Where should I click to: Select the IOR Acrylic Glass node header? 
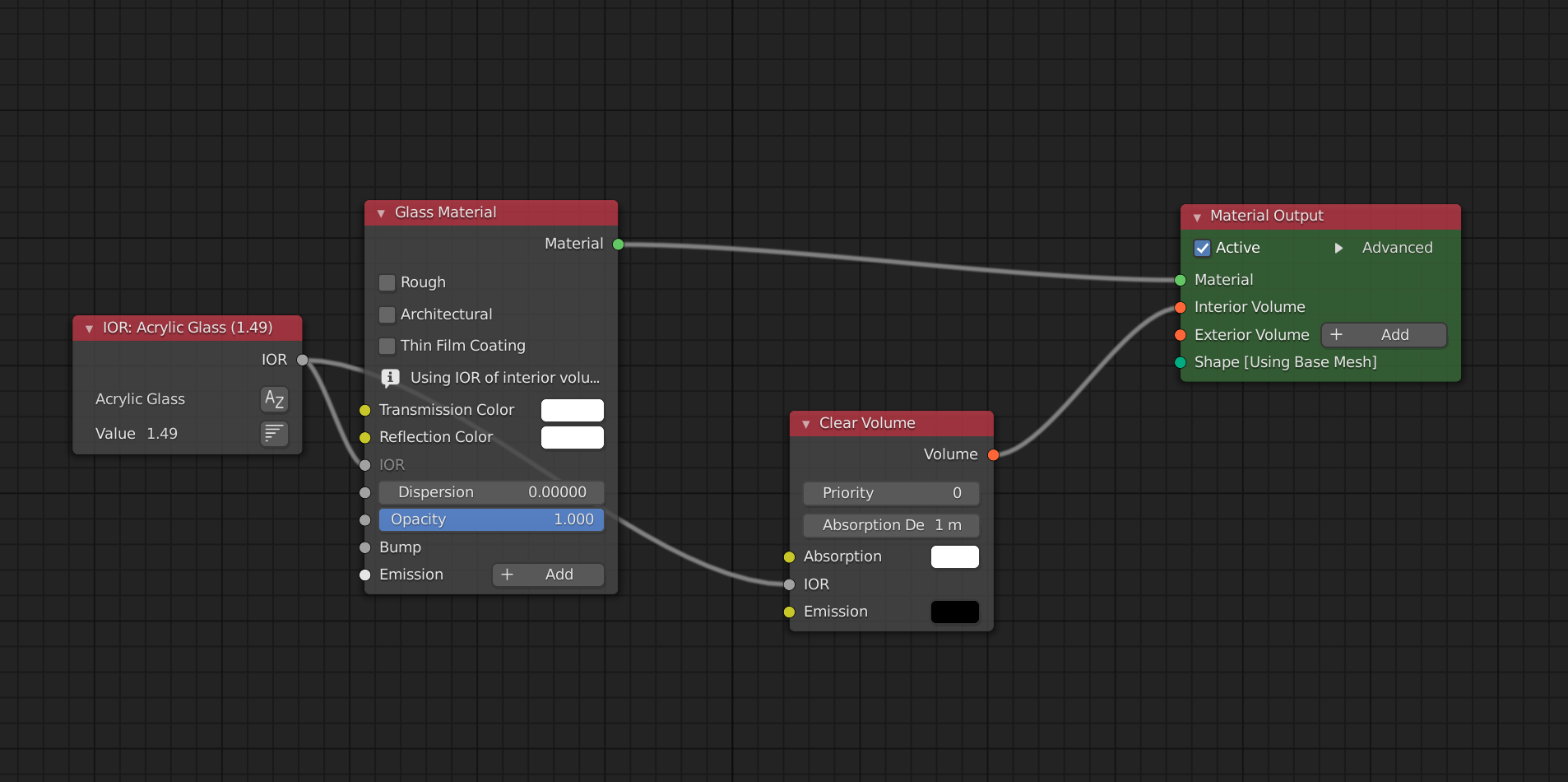[x=188, y=328]
